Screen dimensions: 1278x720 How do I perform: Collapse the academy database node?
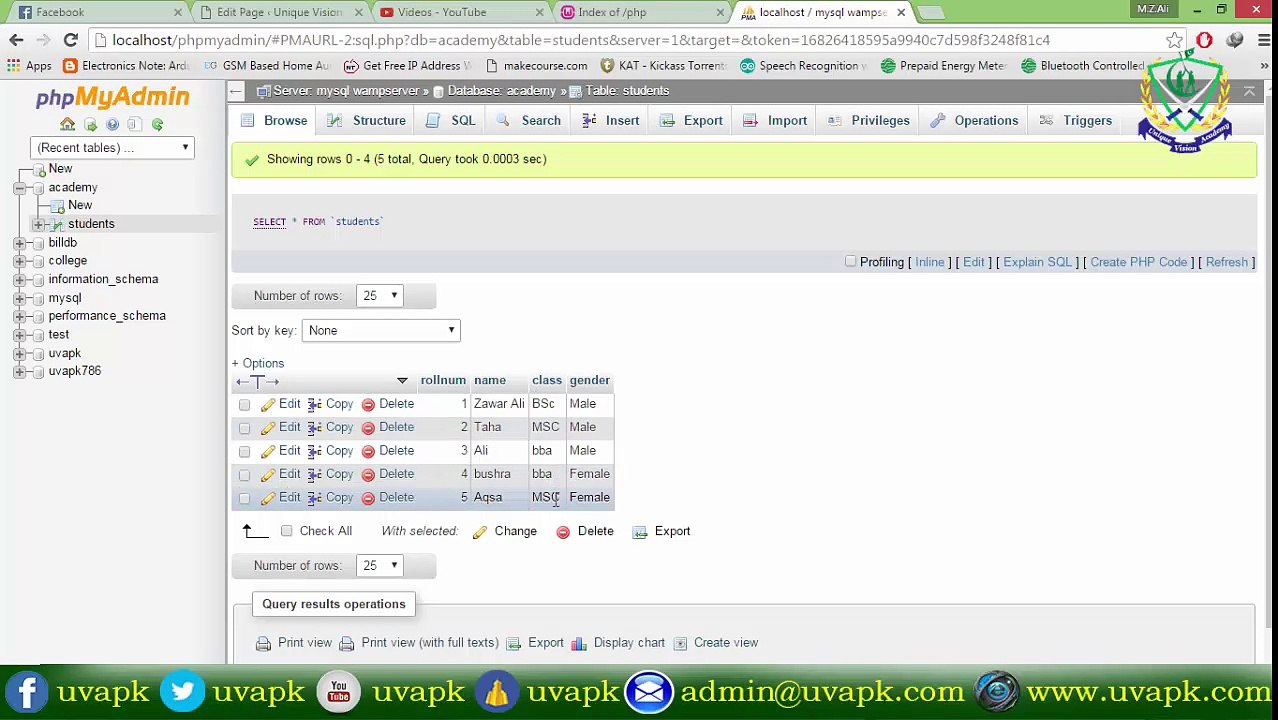click(19, 188)
